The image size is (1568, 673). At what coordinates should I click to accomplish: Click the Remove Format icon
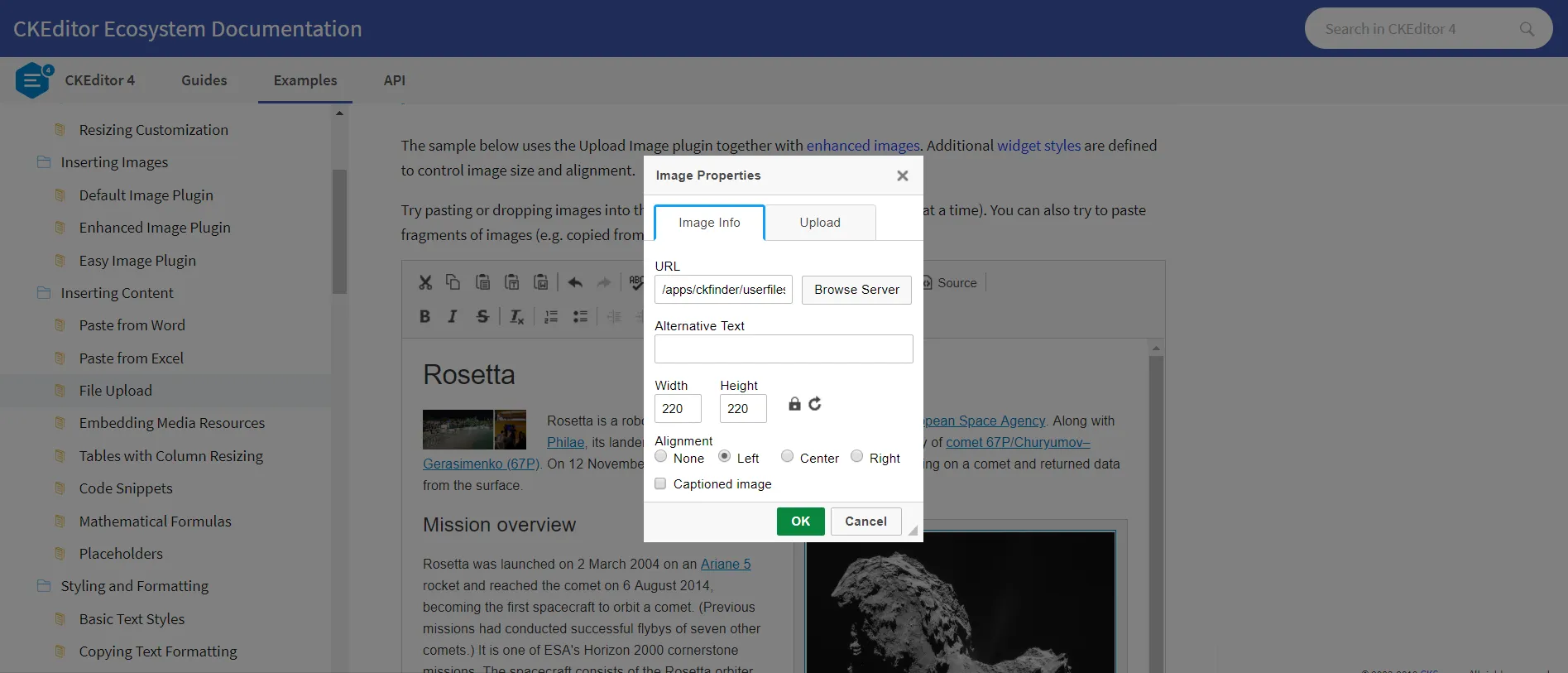pos(516,316)
